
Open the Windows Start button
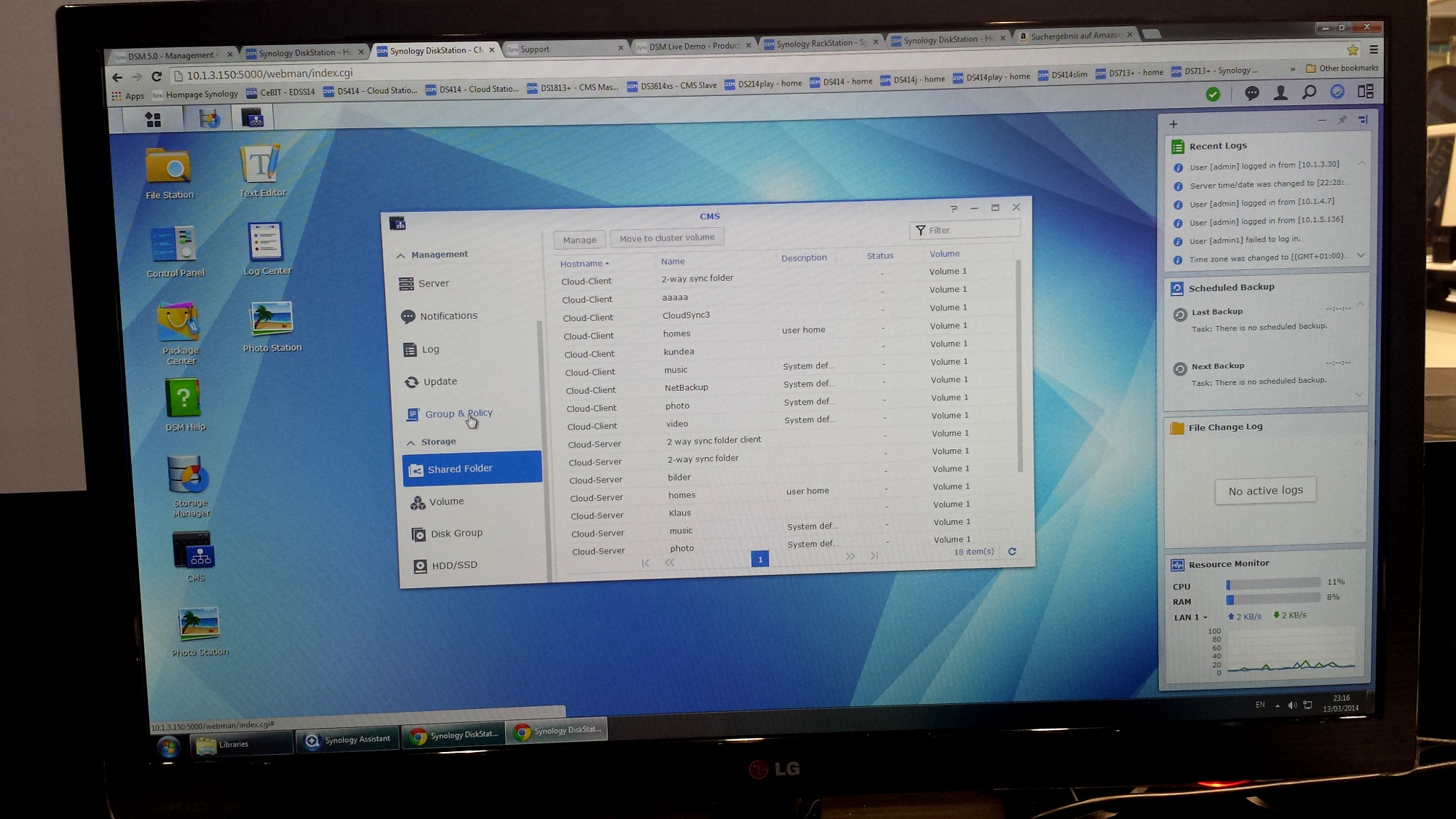(x=168, y=747)
